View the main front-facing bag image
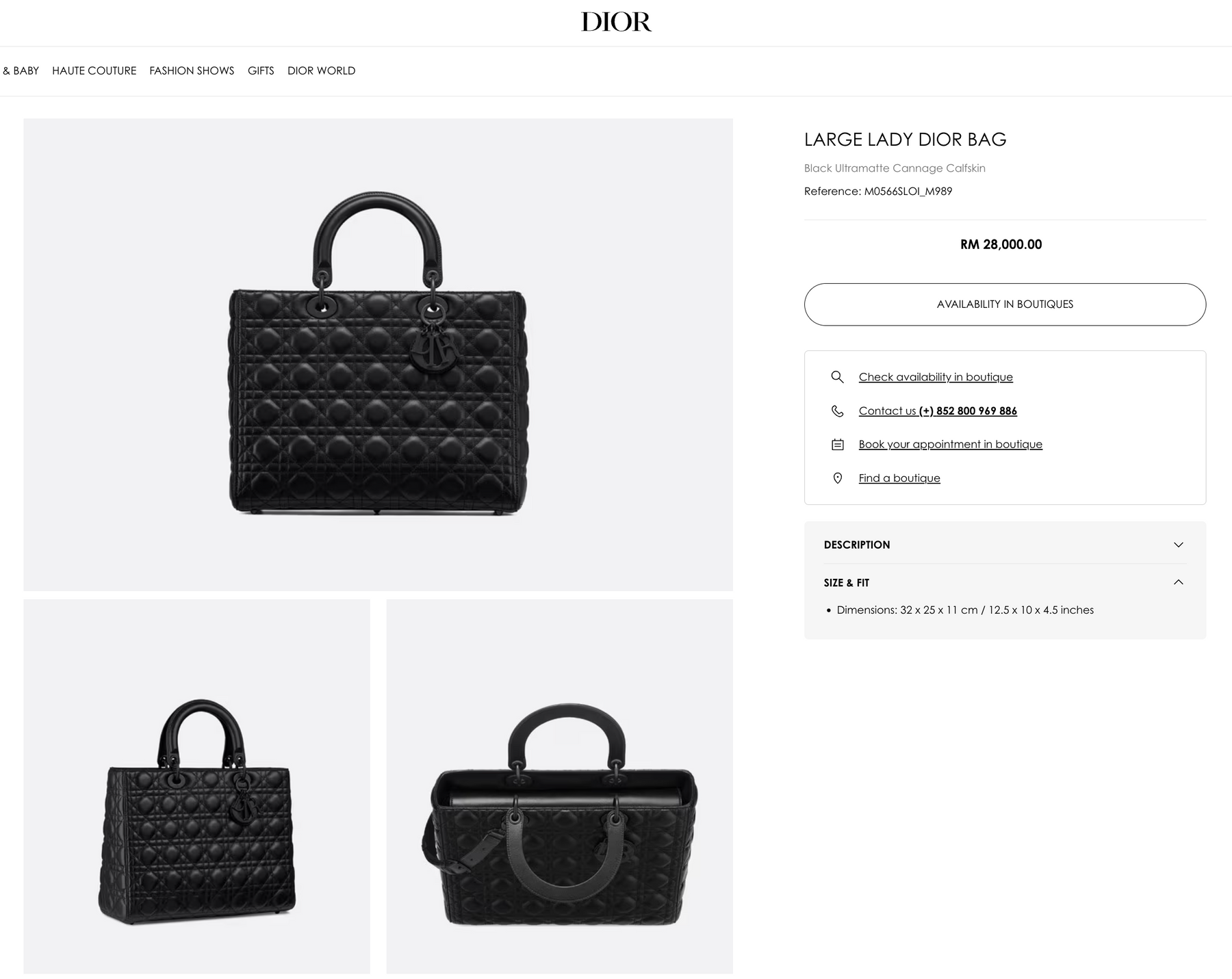This screenshot has width=1232, height=979. (x=378, y=354)
